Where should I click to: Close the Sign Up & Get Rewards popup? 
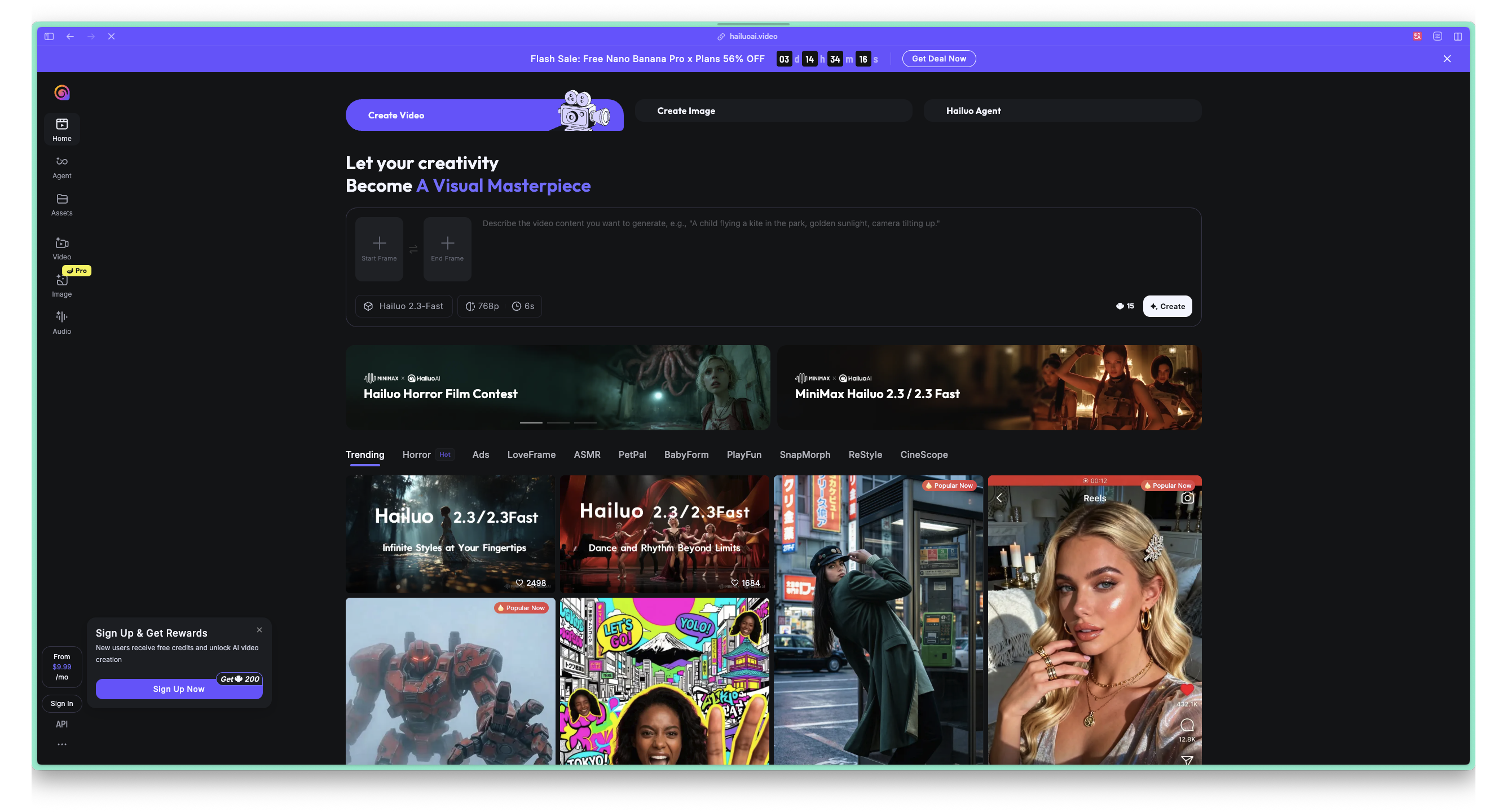point(259,629)
